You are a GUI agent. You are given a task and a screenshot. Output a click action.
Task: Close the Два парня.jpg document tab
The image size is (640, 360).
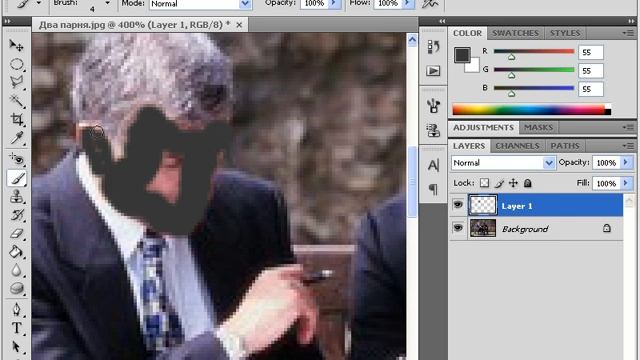pos(239,25)
